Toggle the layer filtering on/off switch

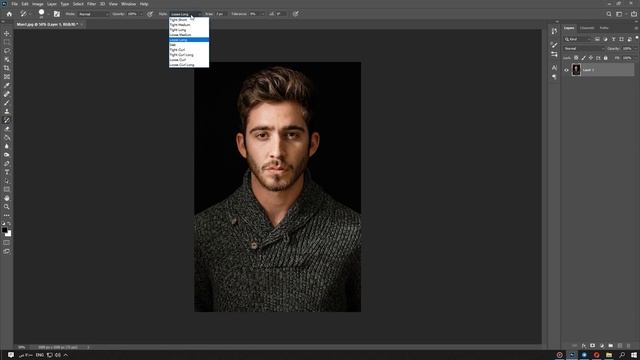coord(636,38)
